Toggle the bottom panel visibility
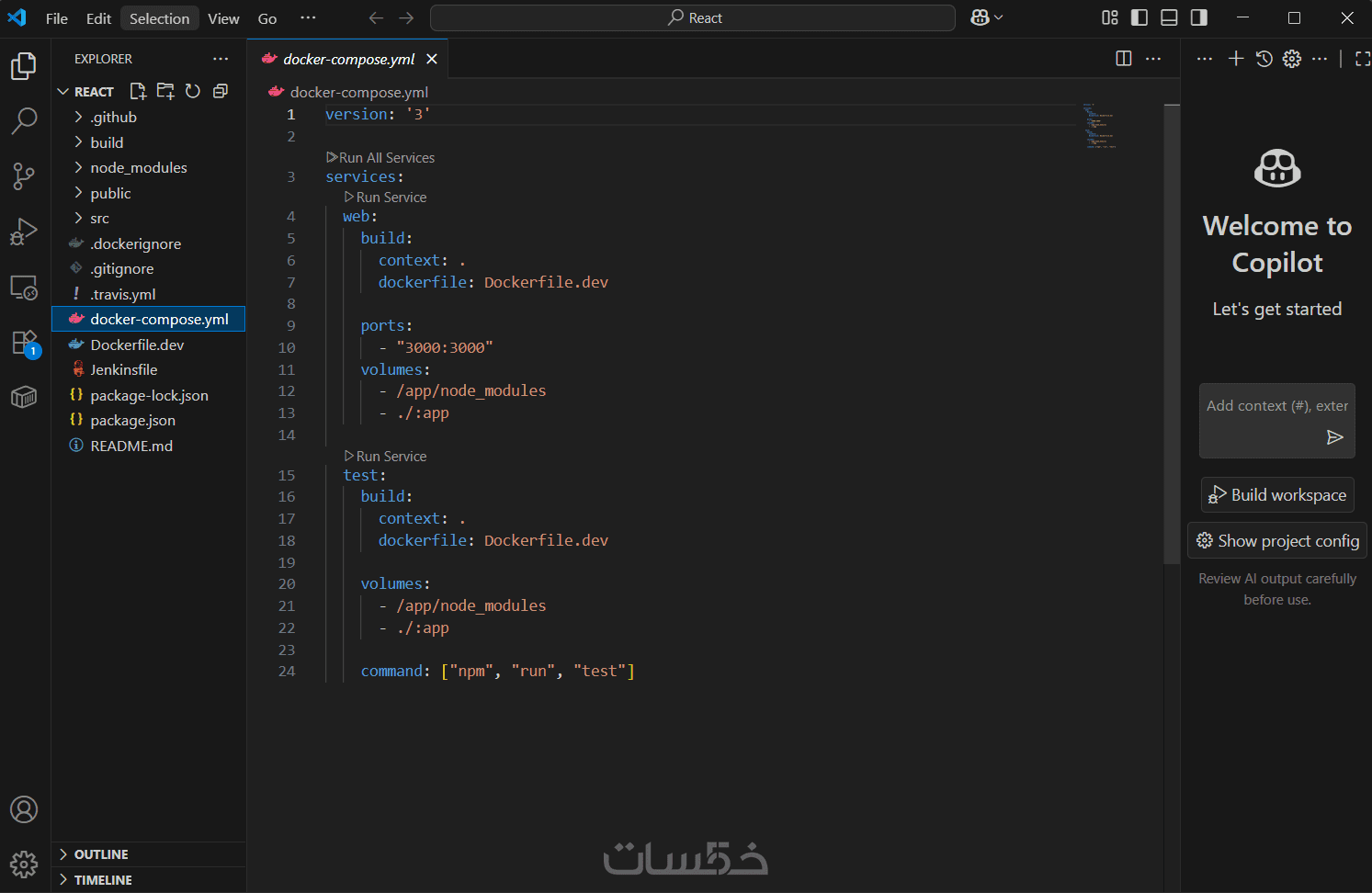The width and height of the screenshot is (1372, 893). (1169, 17)
